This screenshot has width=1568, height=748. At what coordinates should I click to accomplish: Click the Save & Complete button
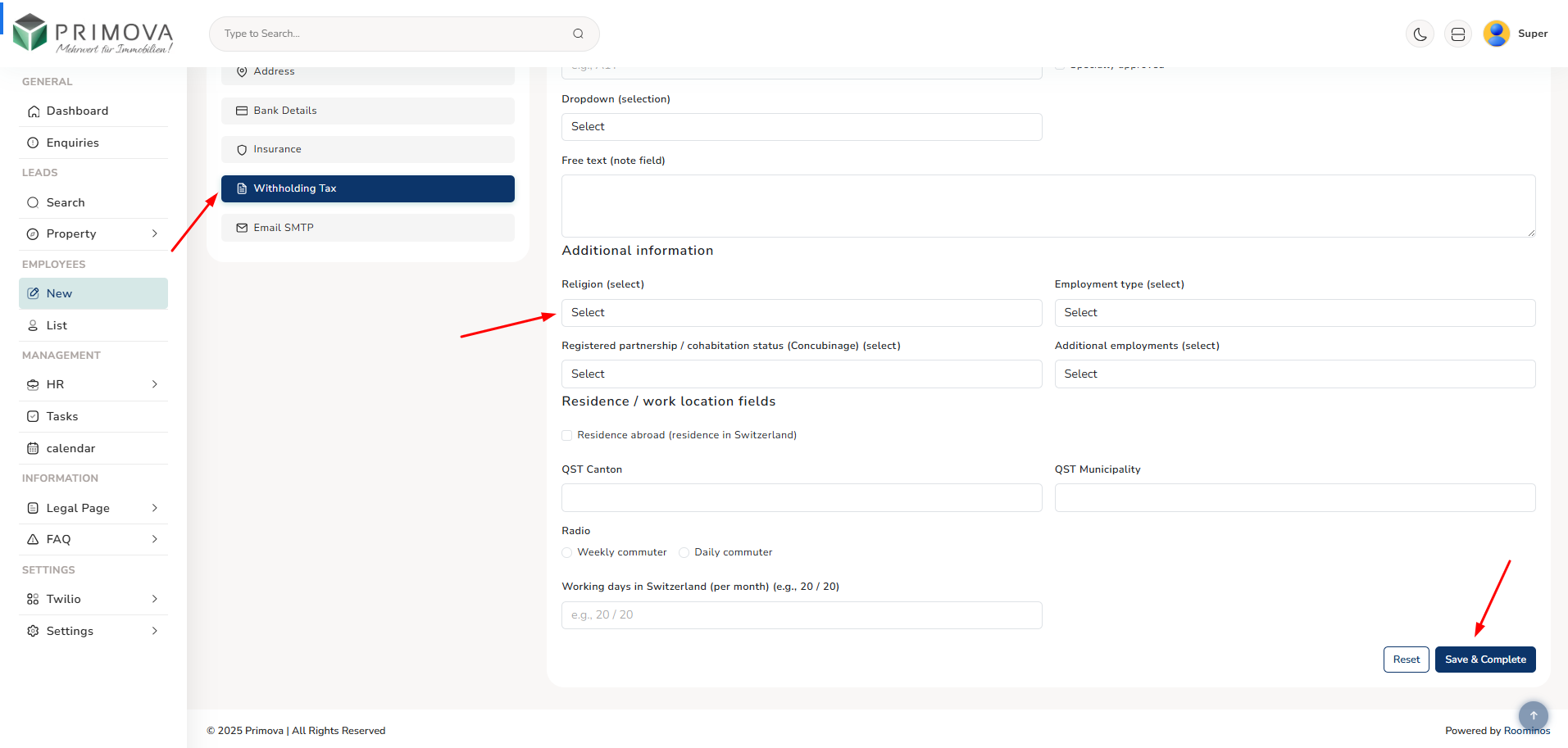point(1484,660)
